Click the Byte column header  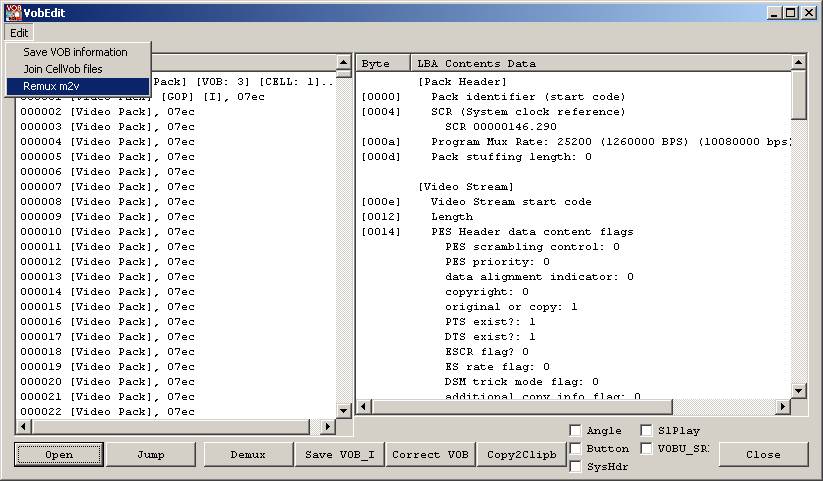coord(384,63)
